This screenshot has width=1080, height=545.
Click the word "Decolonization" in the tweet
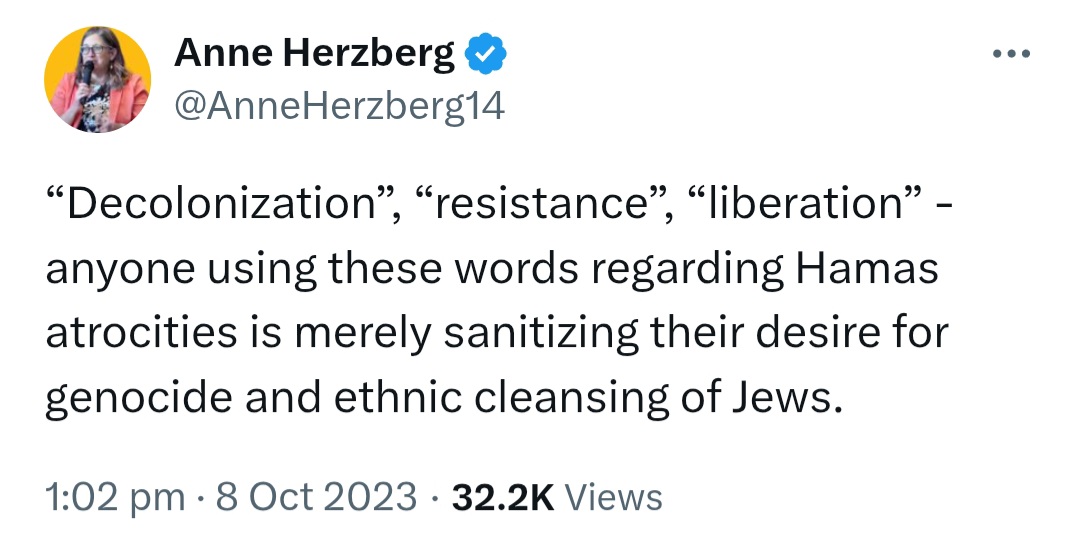tap(220, 204)
